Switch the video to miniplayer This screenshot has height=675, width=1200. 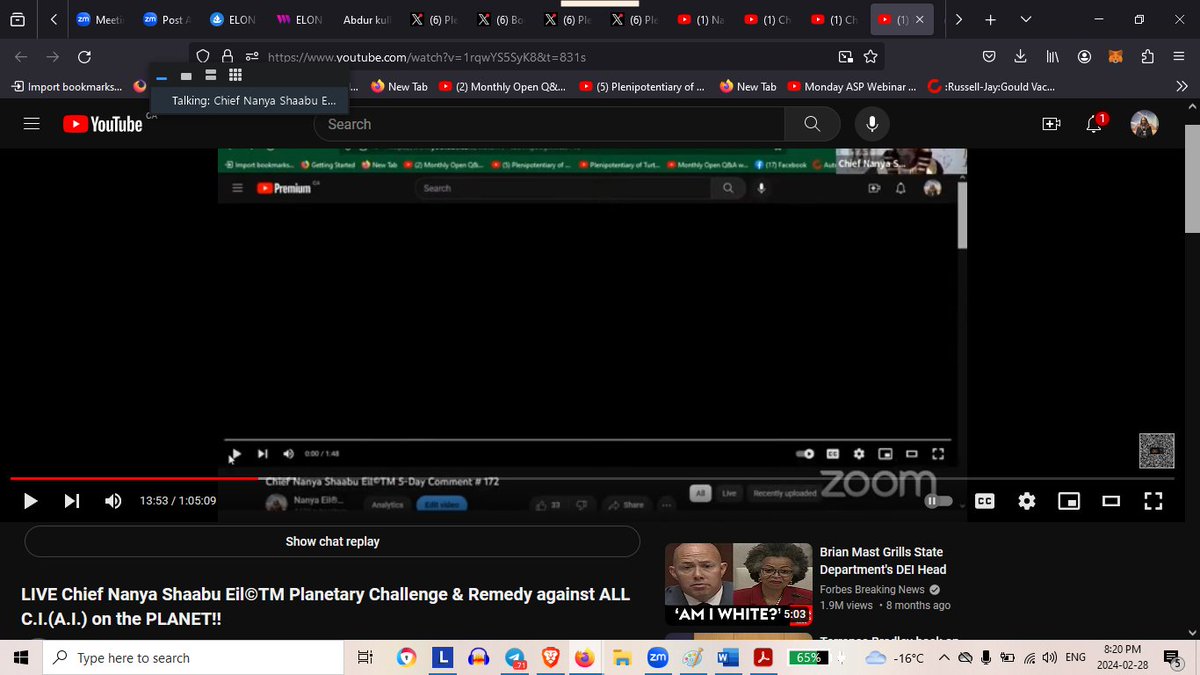click(x=1069, y=501)
